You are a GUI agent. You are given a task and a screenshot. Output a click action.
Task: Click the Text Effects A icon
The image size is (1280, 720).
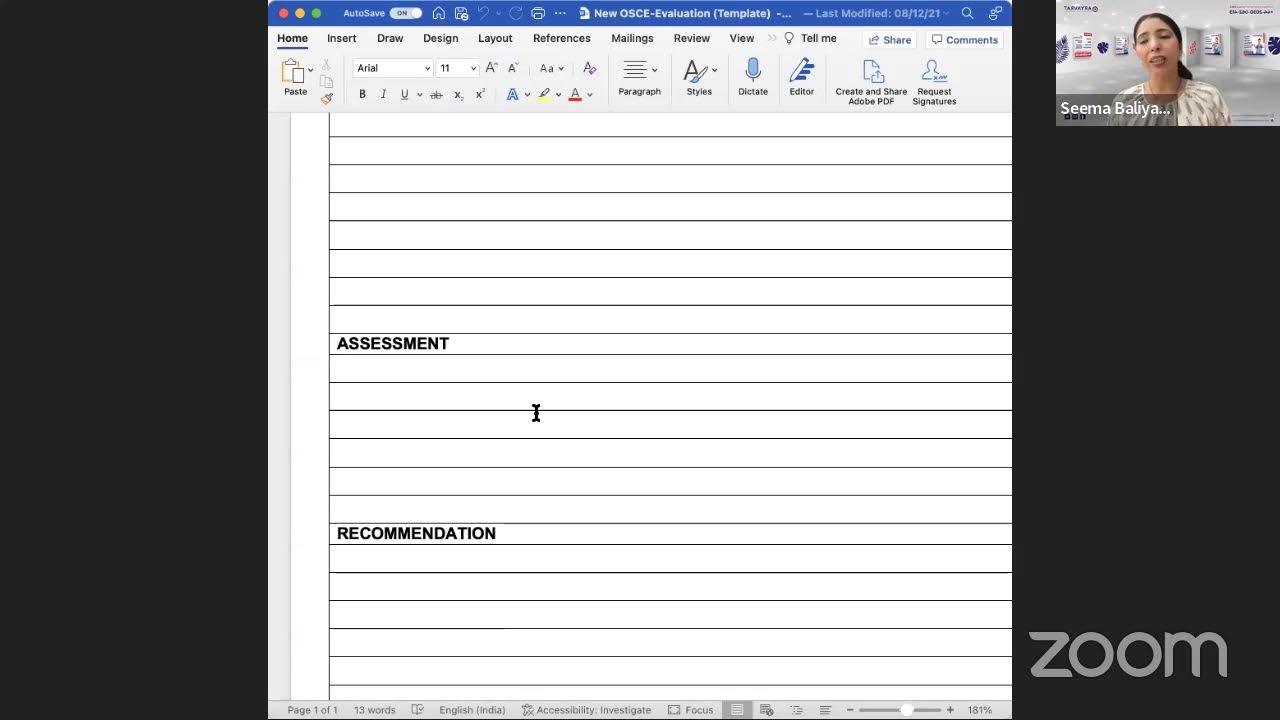pyautogui.click(x=512, y=95)
